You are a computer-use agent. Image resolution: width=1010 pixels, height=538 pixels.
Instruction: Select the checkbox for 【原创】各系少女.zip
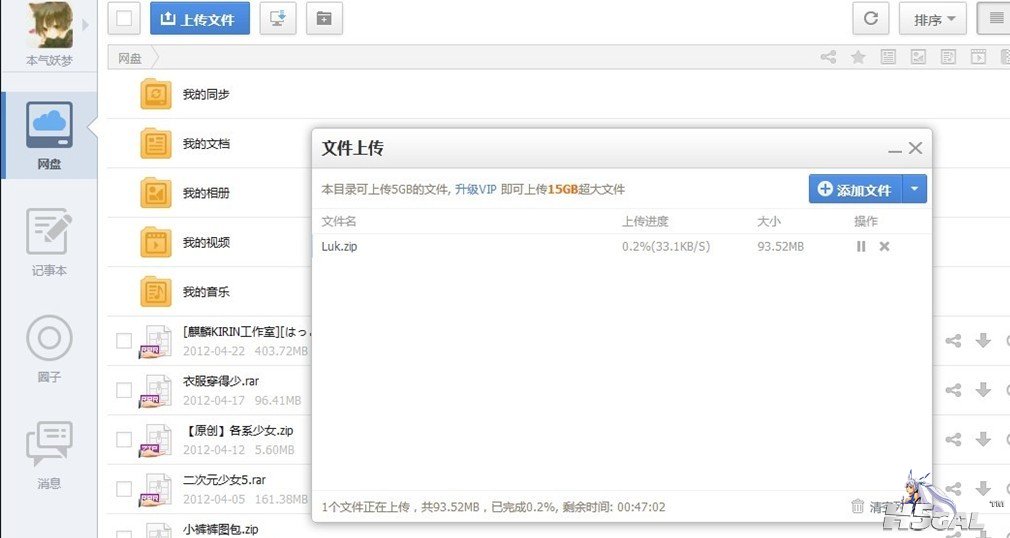pyautogui.click(x=124, y=439)
